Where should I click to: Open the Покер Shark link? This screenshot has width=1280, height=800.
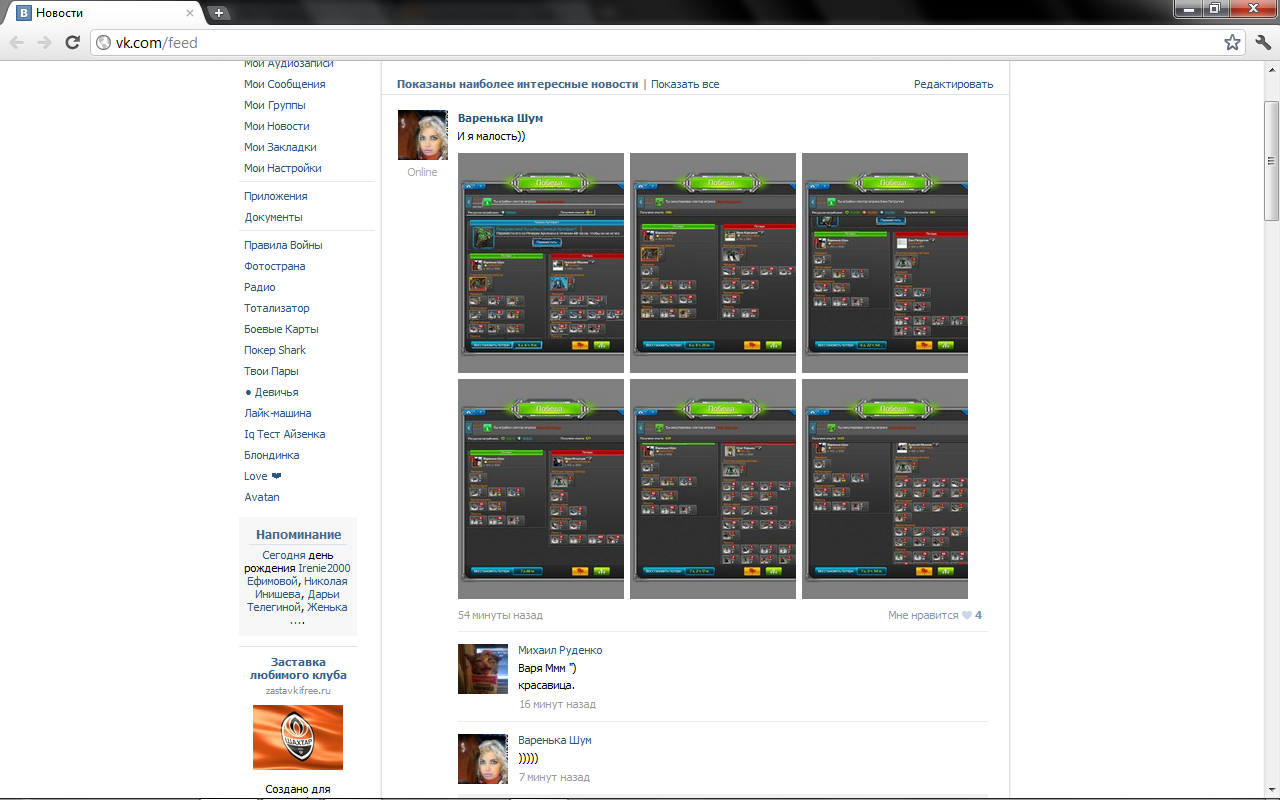click(x=275, y=350)
